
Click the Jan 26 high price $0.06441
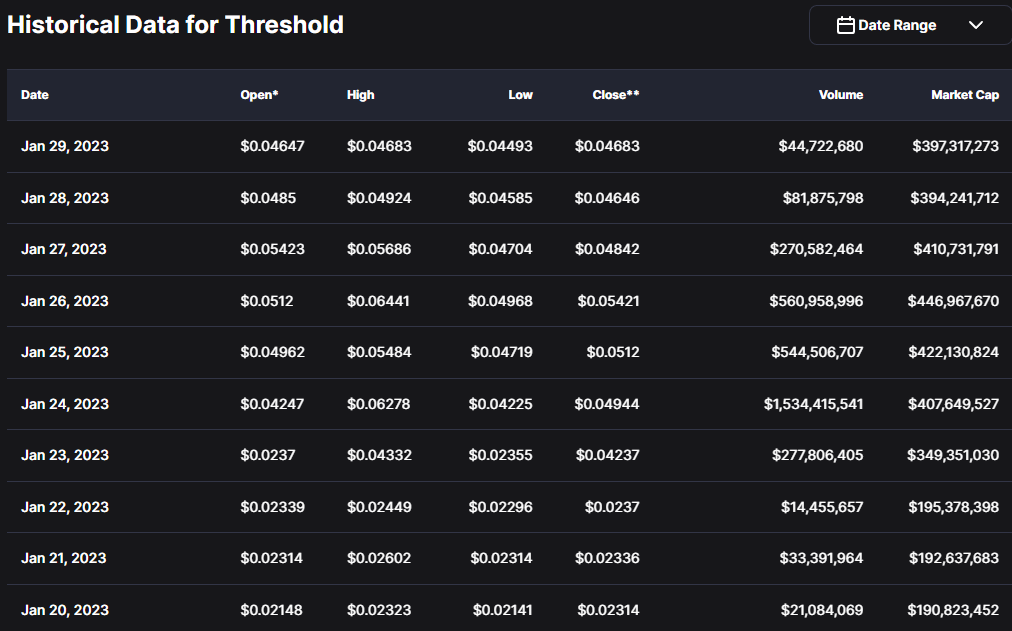click(x=379, y=301)
